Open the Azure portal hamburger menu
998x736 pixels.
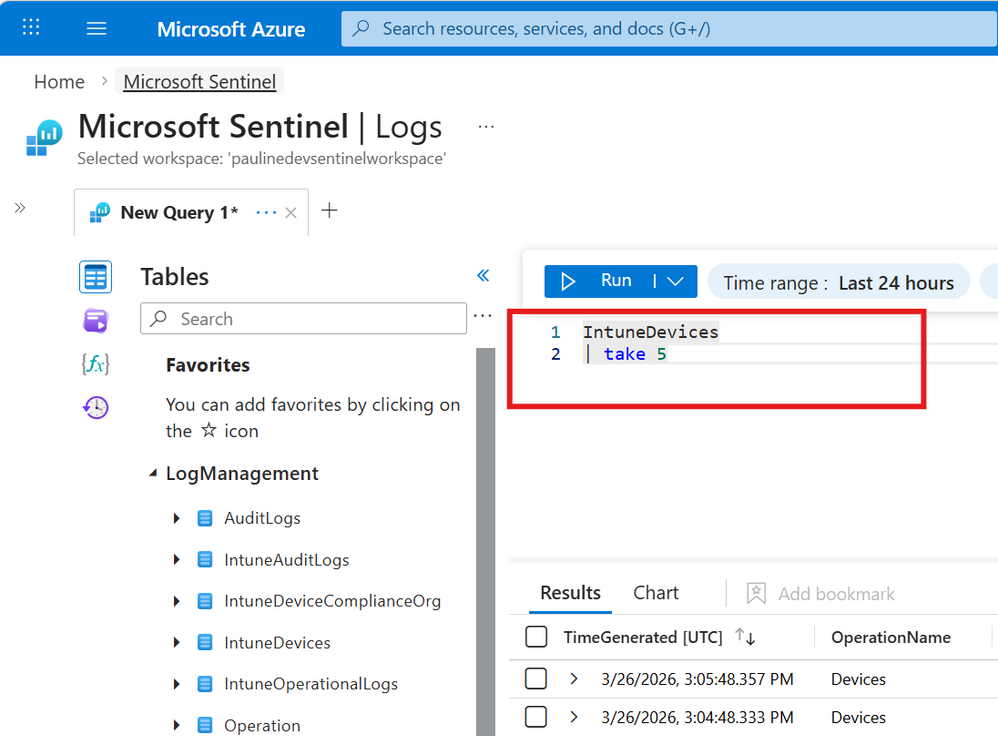(x=96, y=28)
